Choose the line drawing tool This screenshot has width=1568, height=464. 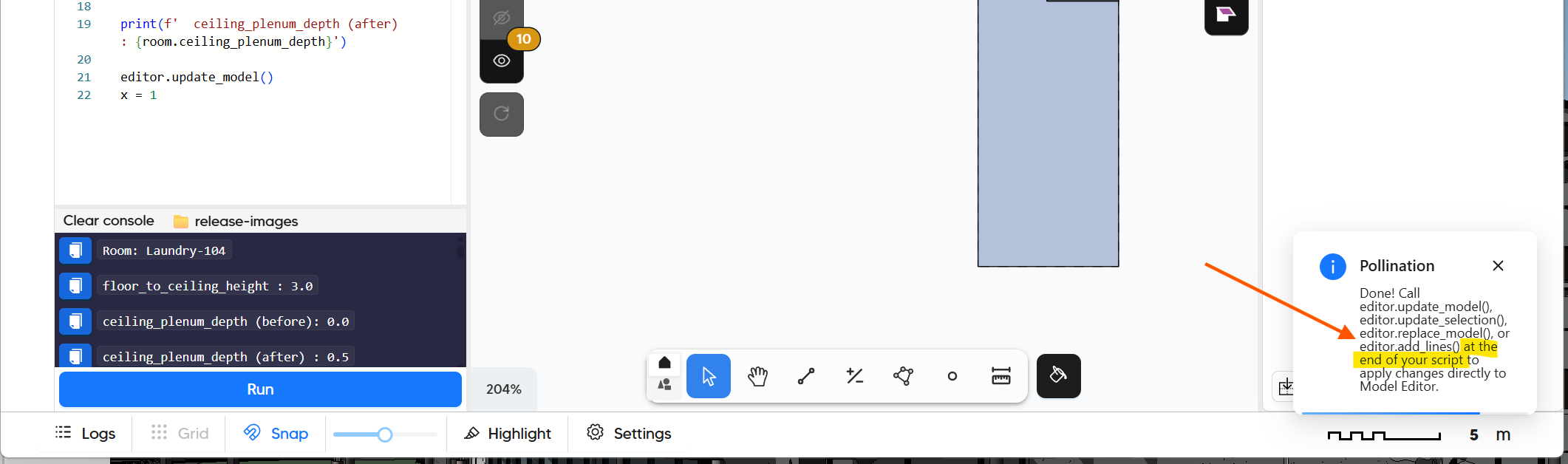tap(806, 376)
